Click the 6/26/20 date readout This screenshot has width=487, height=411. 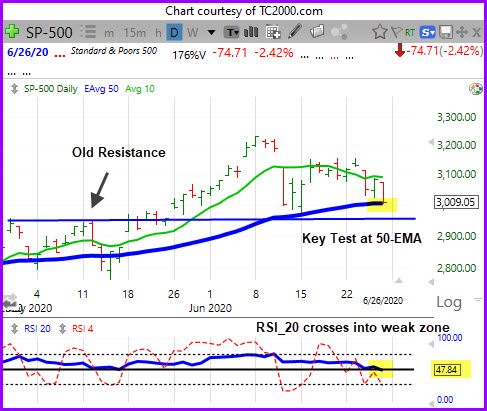28,52
